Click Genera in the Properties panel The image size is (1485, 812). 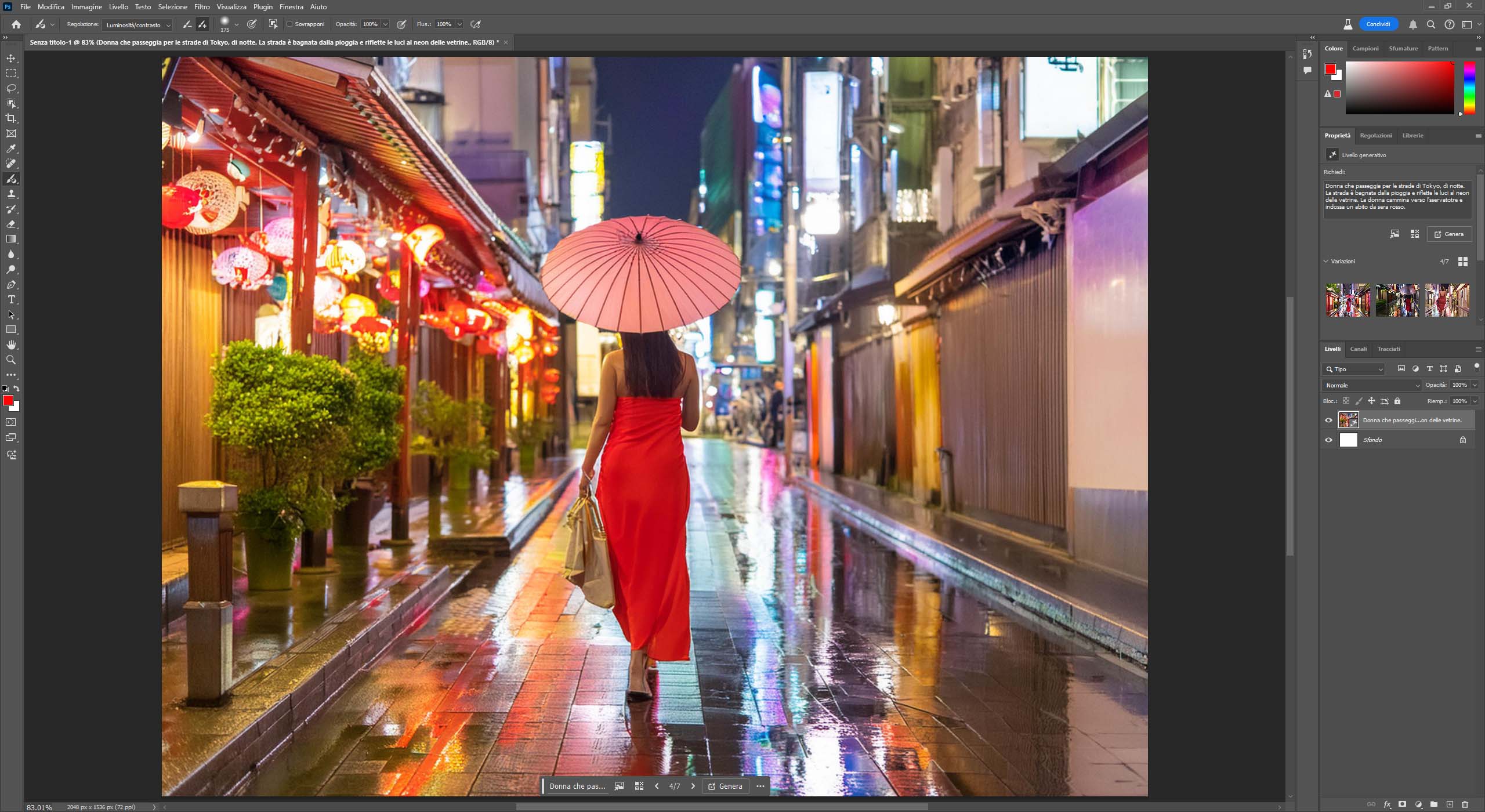1449,234
